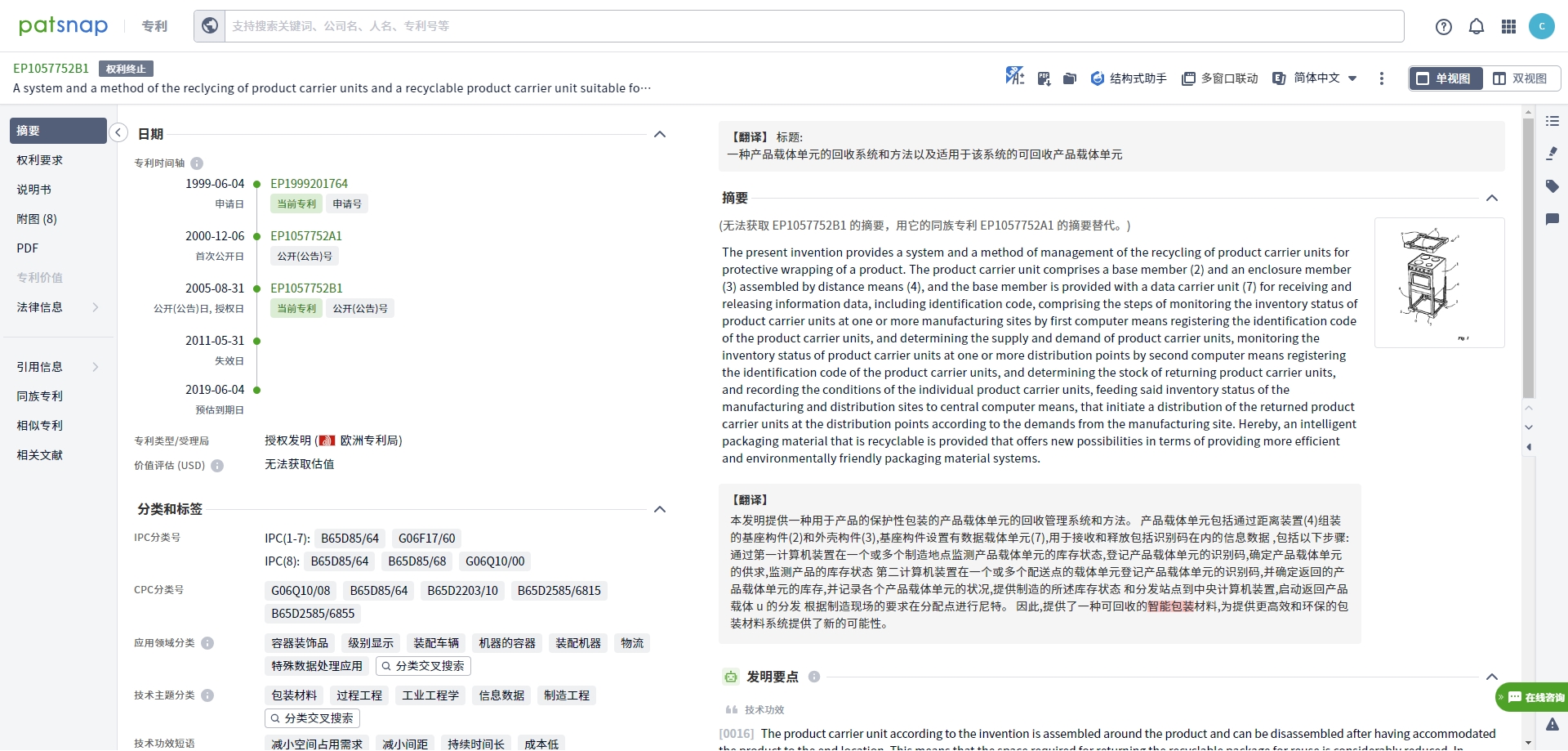Open the EP1057752A1 publication link
Image resolution: width=1568 pixels, height=751 pixels.
coord(306,236)
